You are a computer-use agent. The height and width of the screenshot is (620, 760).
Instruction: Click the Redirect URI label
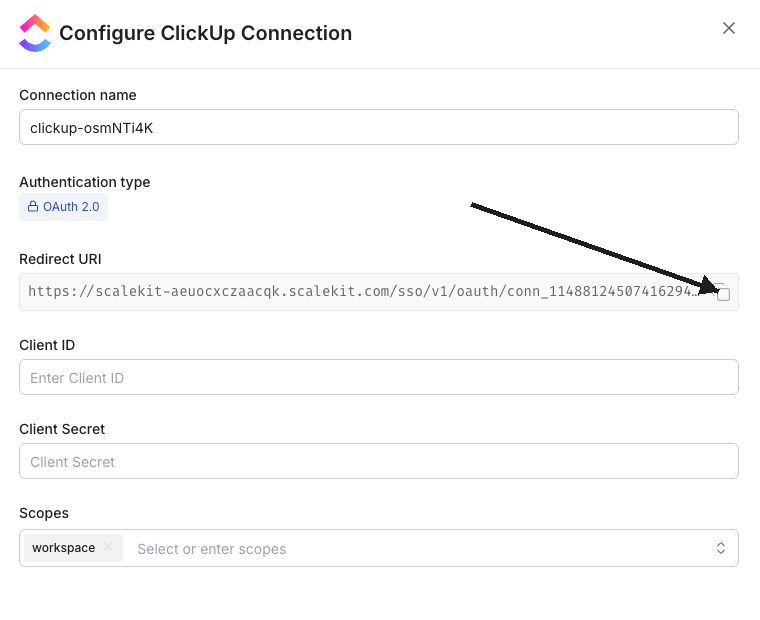click(60, 259)
